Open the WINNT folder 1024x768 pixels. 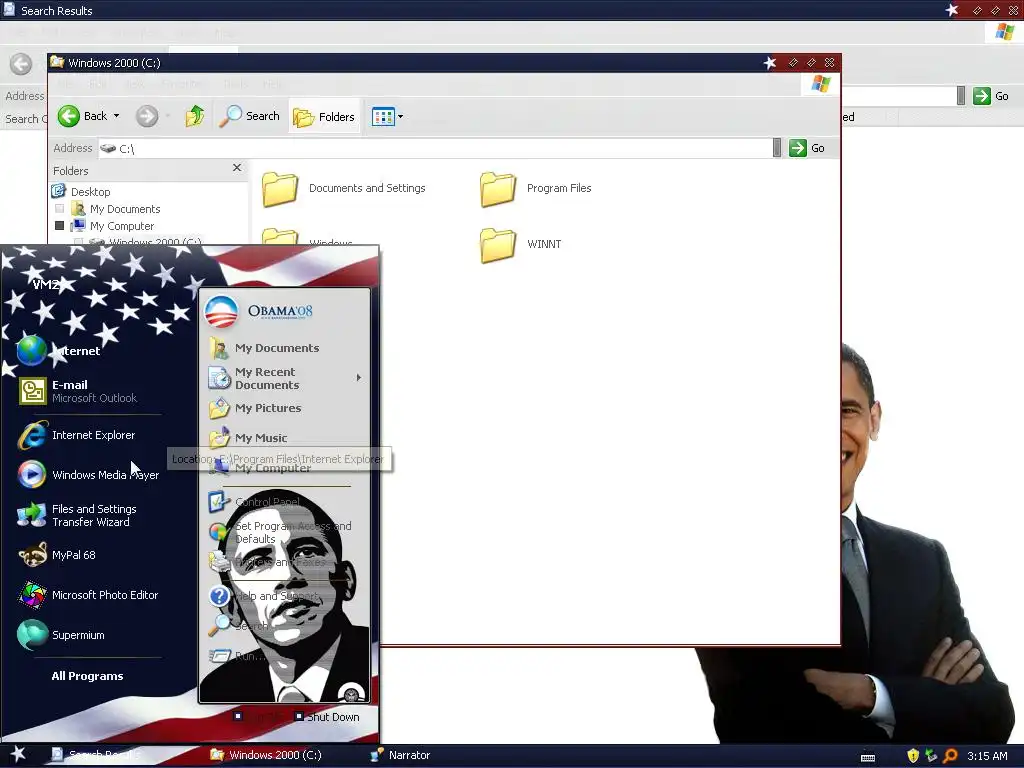[521, 245]
